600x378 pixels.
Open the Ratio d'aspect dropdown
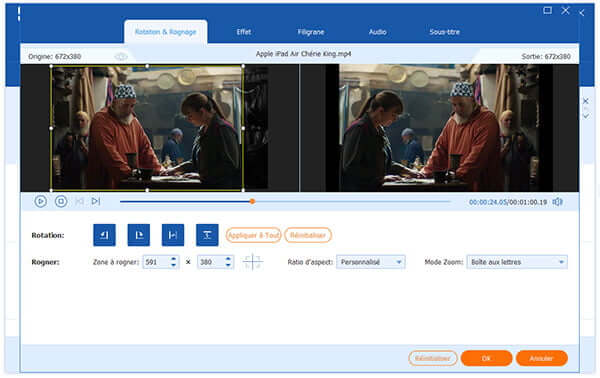pos(370,262)
